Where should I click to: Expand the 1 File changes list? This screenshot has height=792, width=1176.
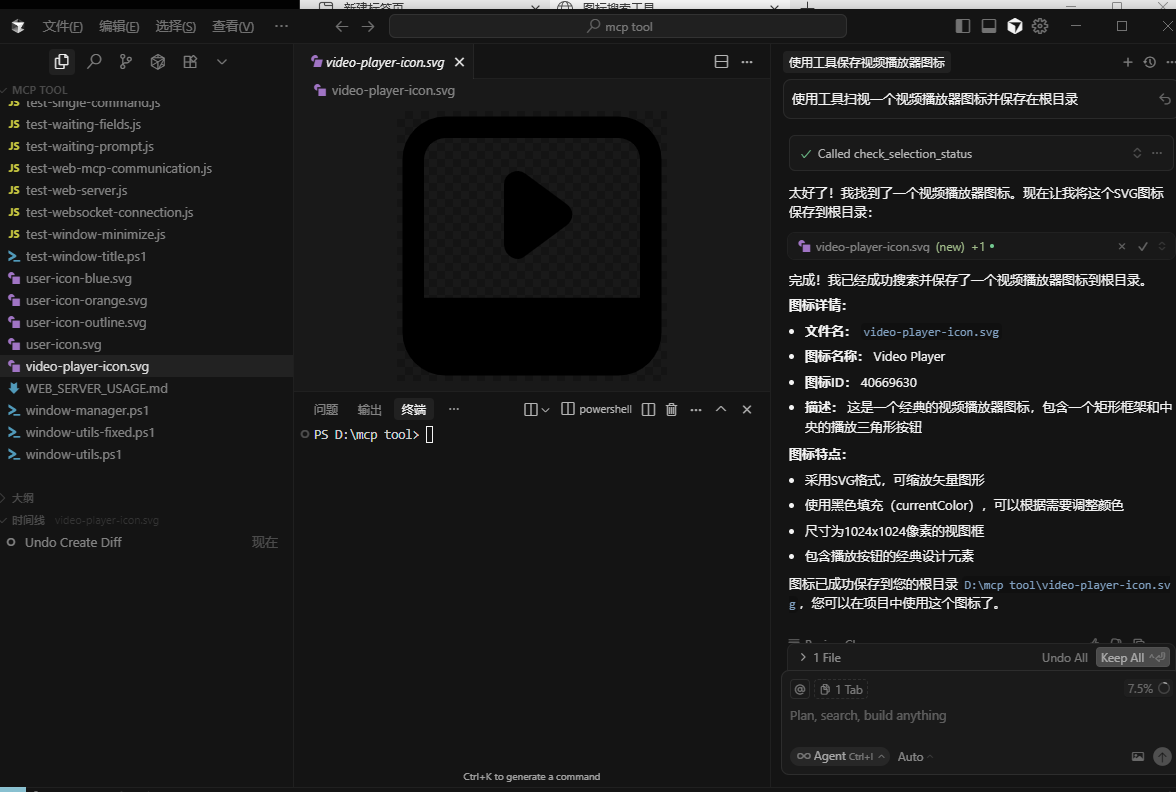803,658
